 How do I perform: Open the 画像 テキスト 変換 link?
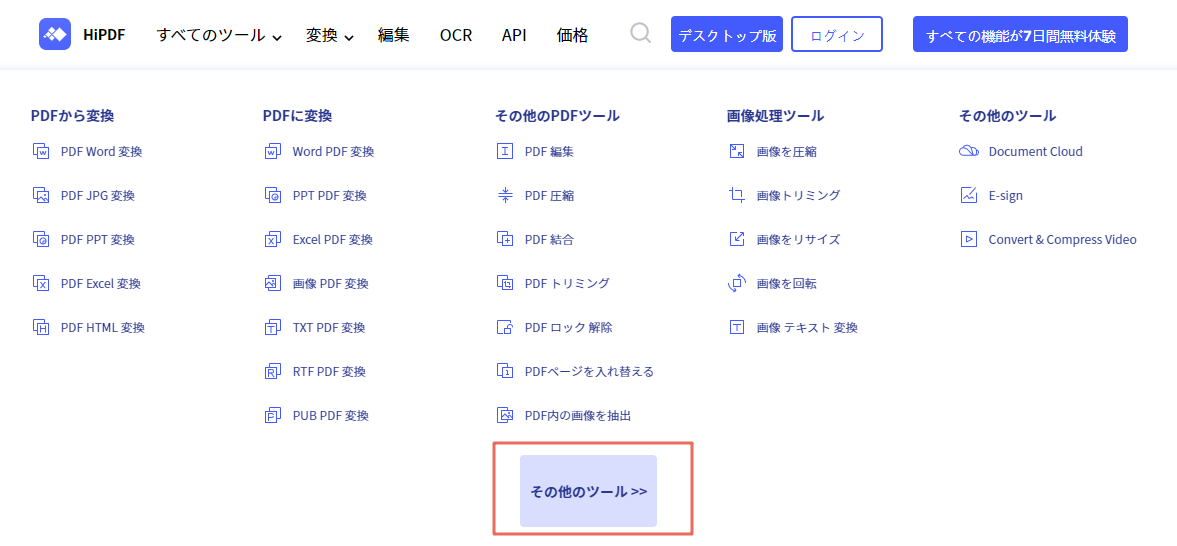click(x=807, y=327)
